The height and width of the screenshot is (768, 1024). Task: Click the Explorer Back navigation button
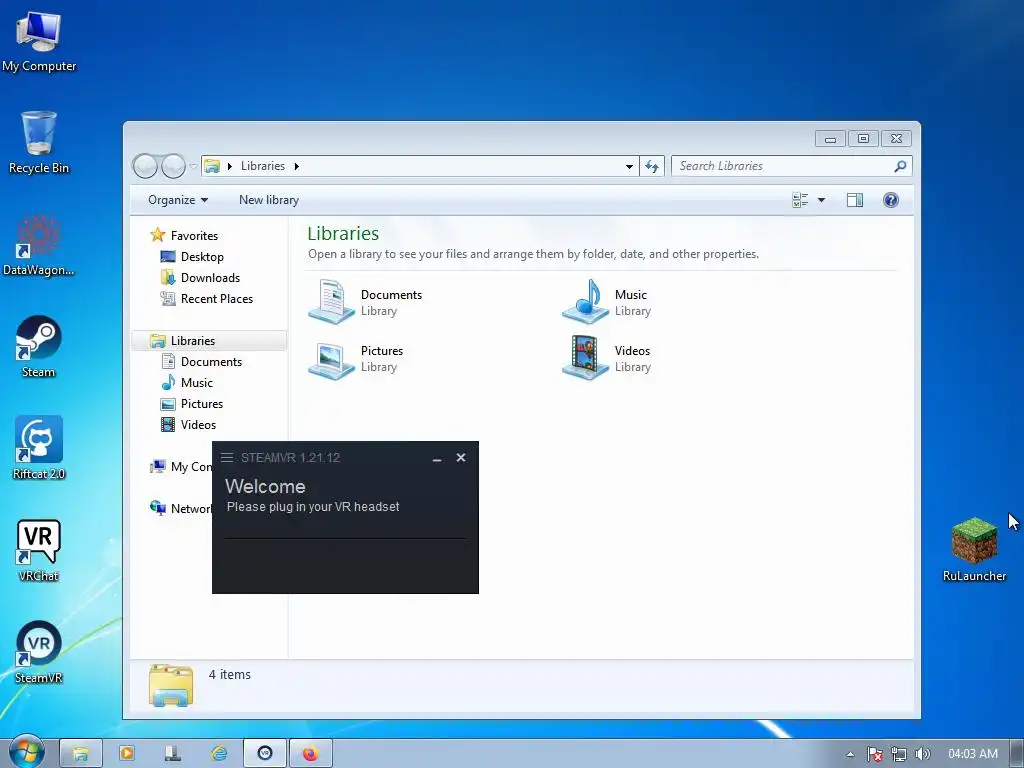pos(145,167)
